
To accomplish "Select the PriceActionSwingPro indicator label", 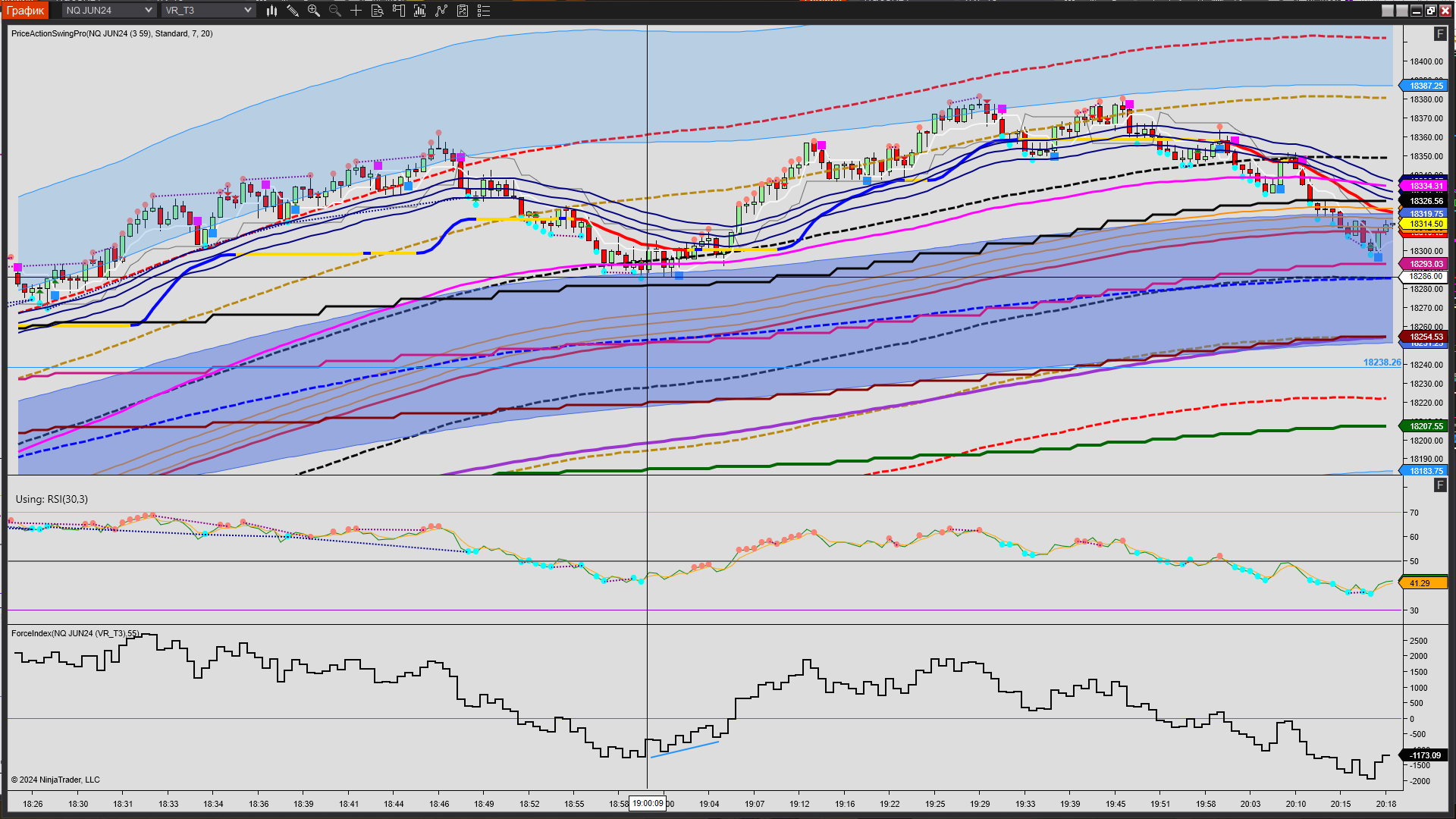I will 112,33.
